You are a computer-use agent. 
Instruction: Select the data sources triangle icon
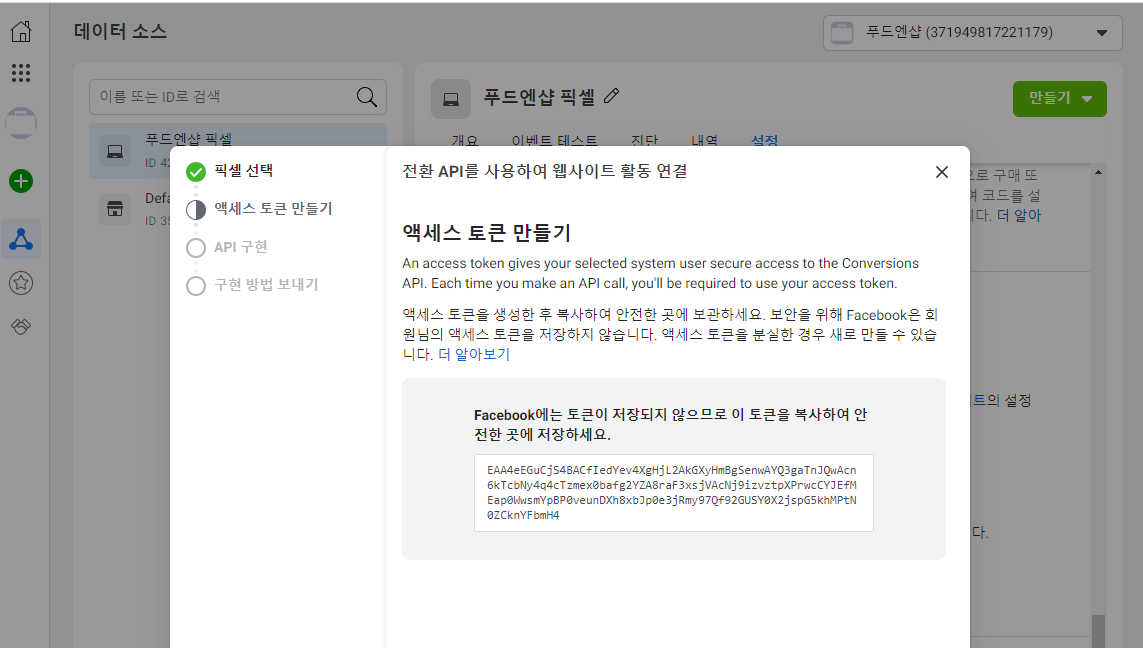(x=21, y=239)
